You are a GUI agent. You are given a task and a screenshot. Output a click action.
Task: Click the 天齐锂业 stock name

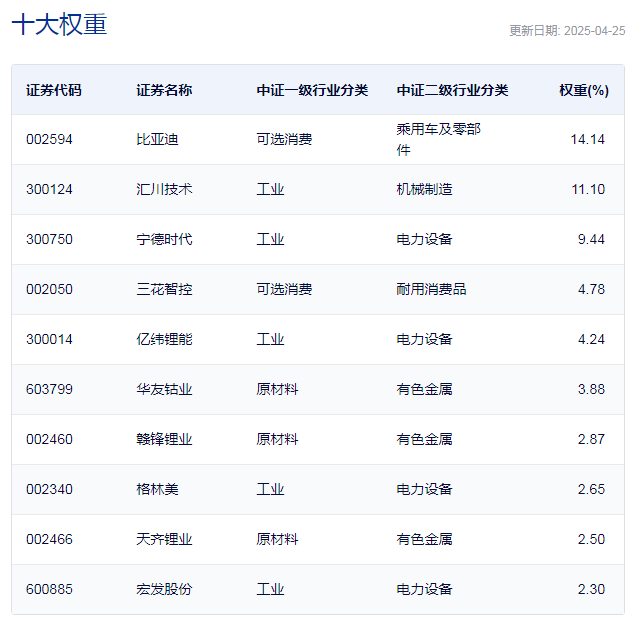click(x=164, y=540)
